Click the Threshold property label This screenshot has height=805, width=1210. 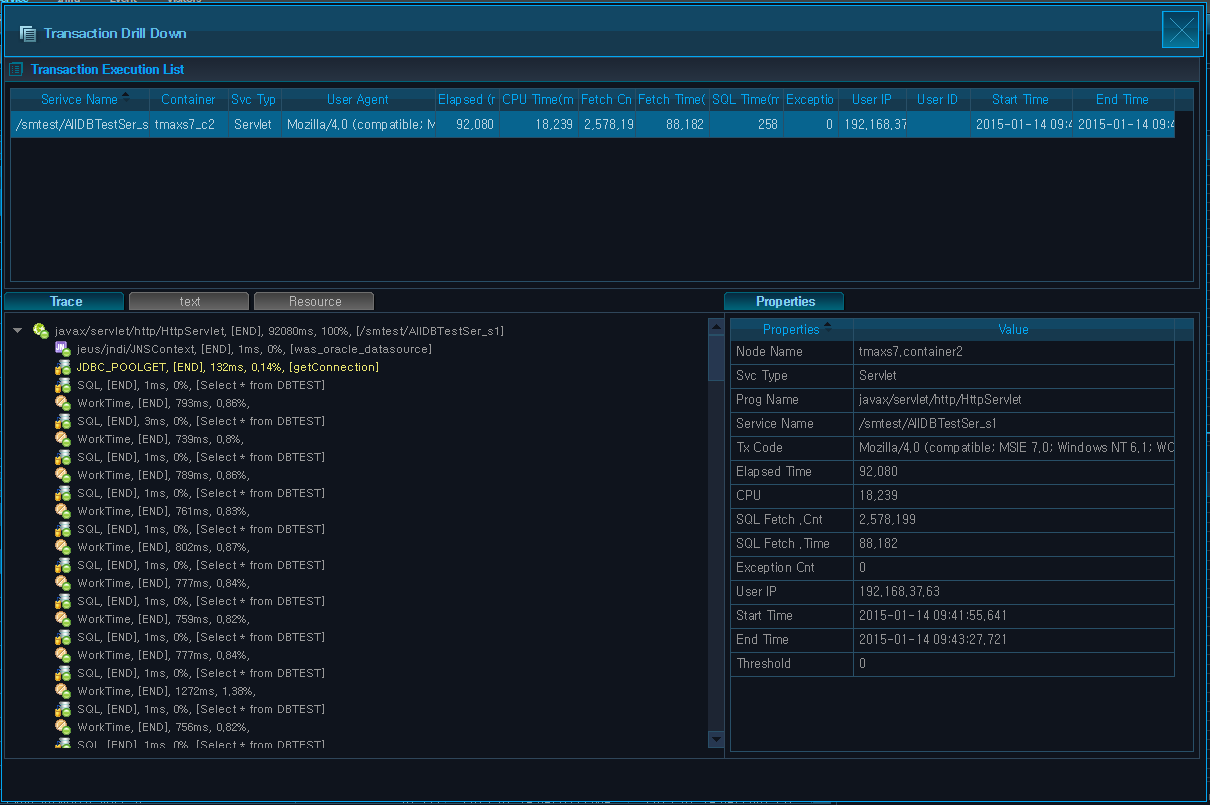[x=763, y=664]
